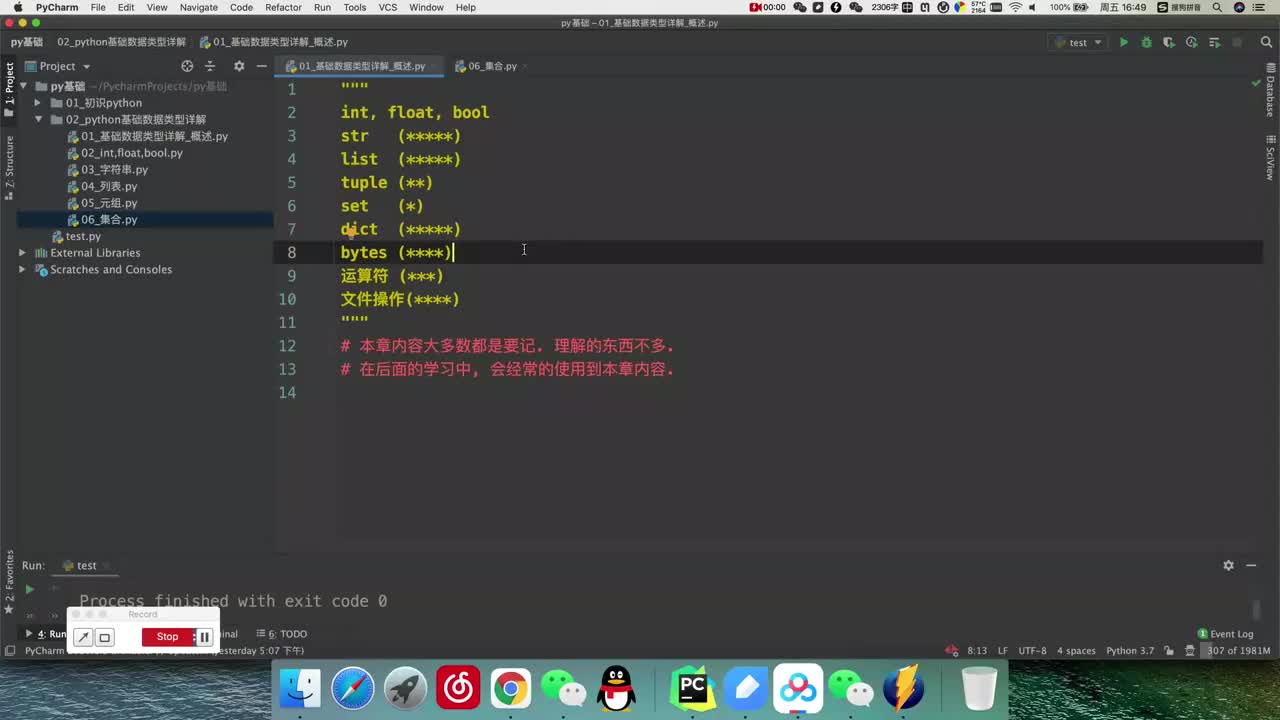Open the Refactor menu
The image size is (1280, 720).
coord(283,7)
